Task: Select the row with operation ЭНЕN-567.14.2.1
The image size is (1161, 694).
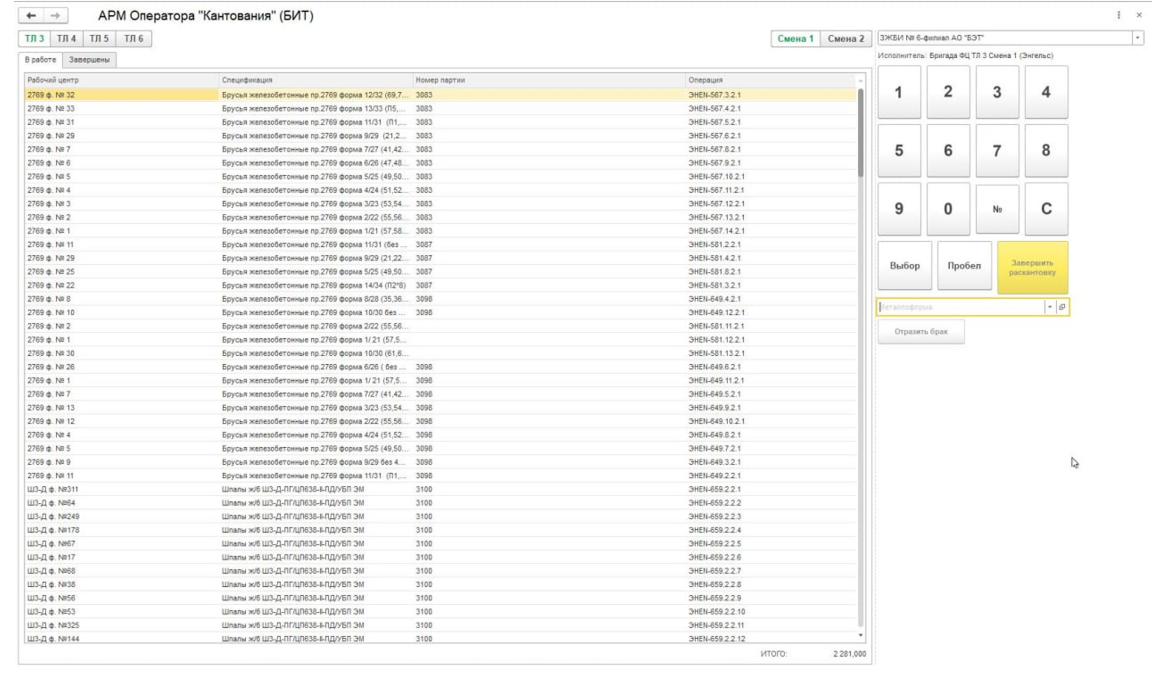Action: pos(441,231)
